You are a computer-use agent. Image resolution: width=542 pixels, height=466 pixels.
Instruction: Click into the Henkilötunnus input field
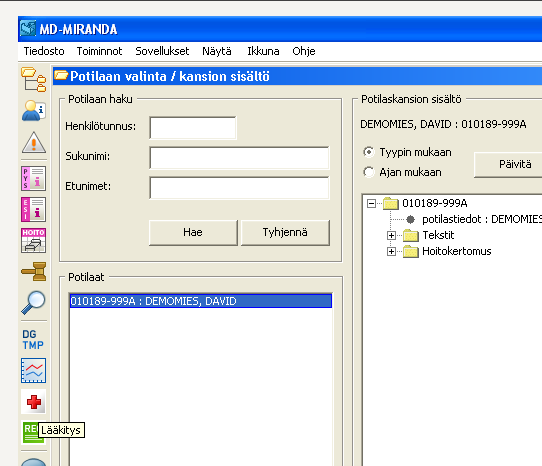click(x=193, y=128)
